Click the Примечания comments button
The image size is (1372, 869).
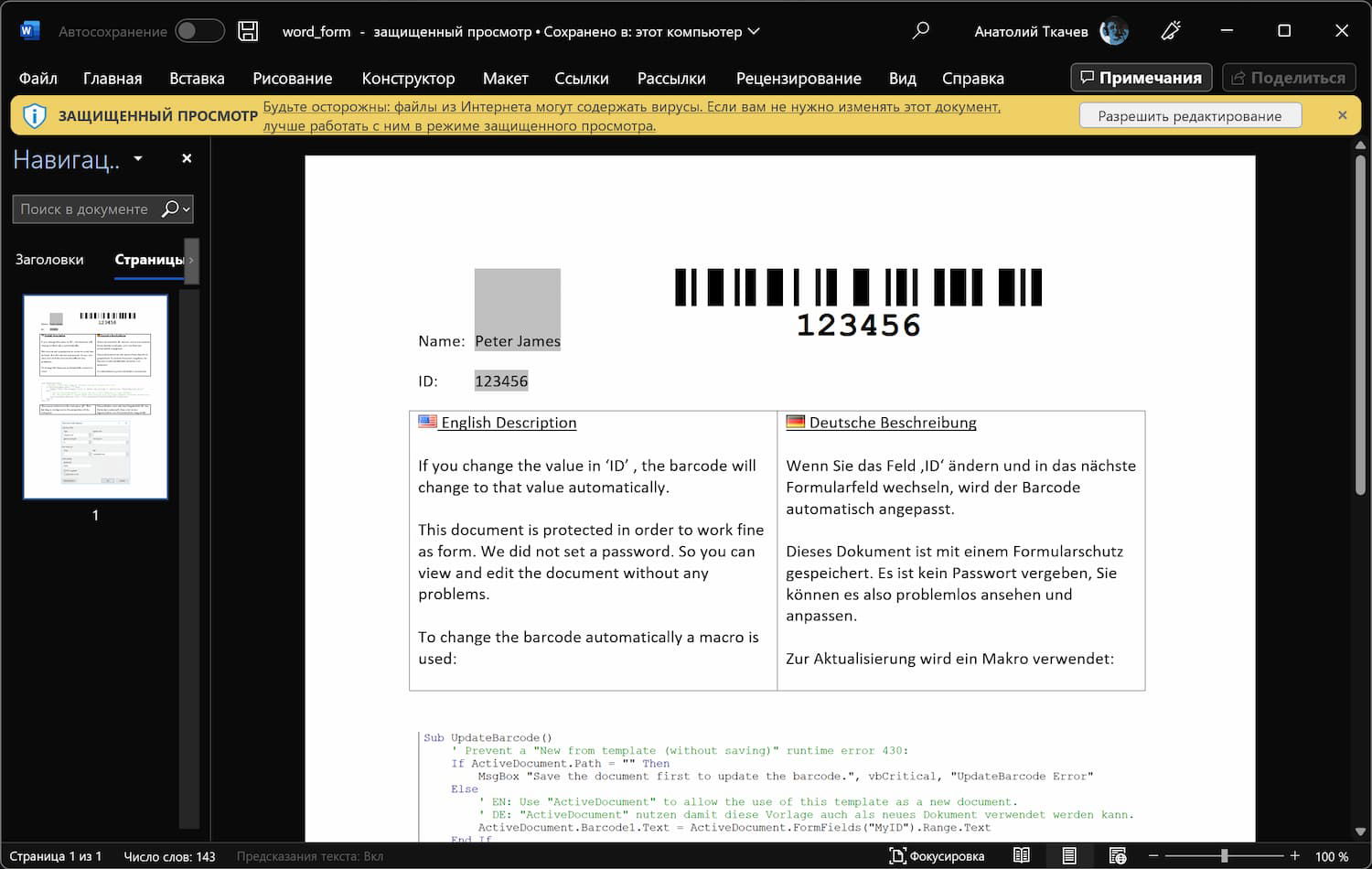point(1142,78)
